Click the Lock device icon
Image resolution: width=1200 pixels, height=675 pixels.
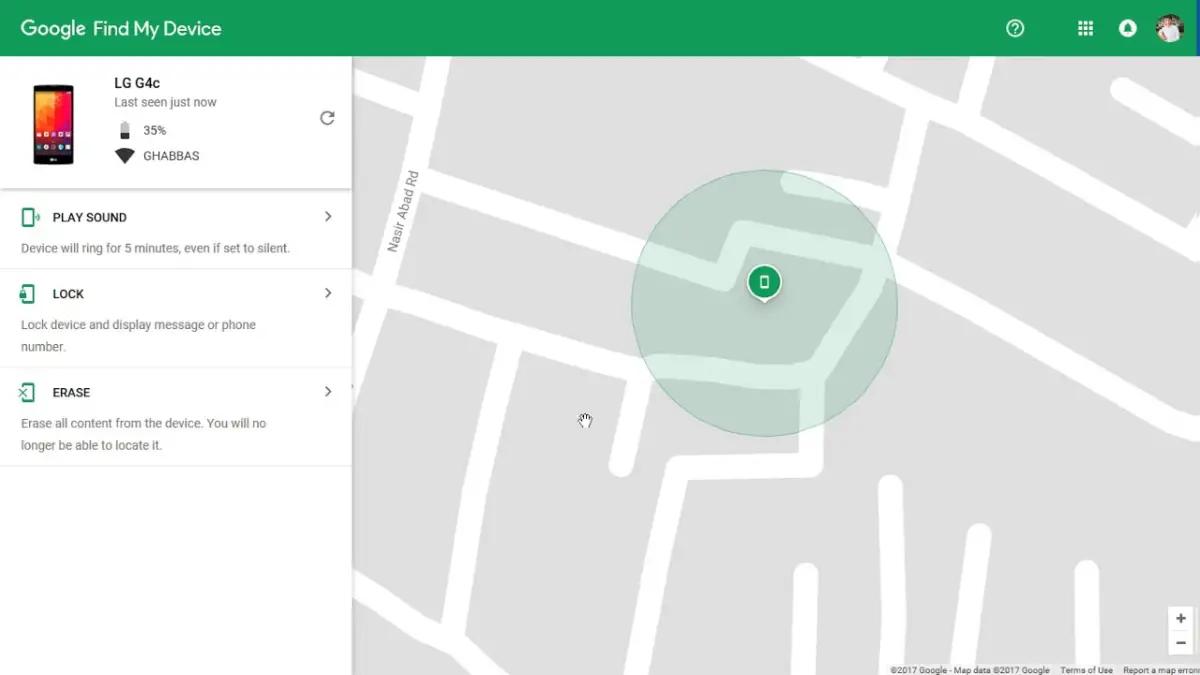(28, 294)
